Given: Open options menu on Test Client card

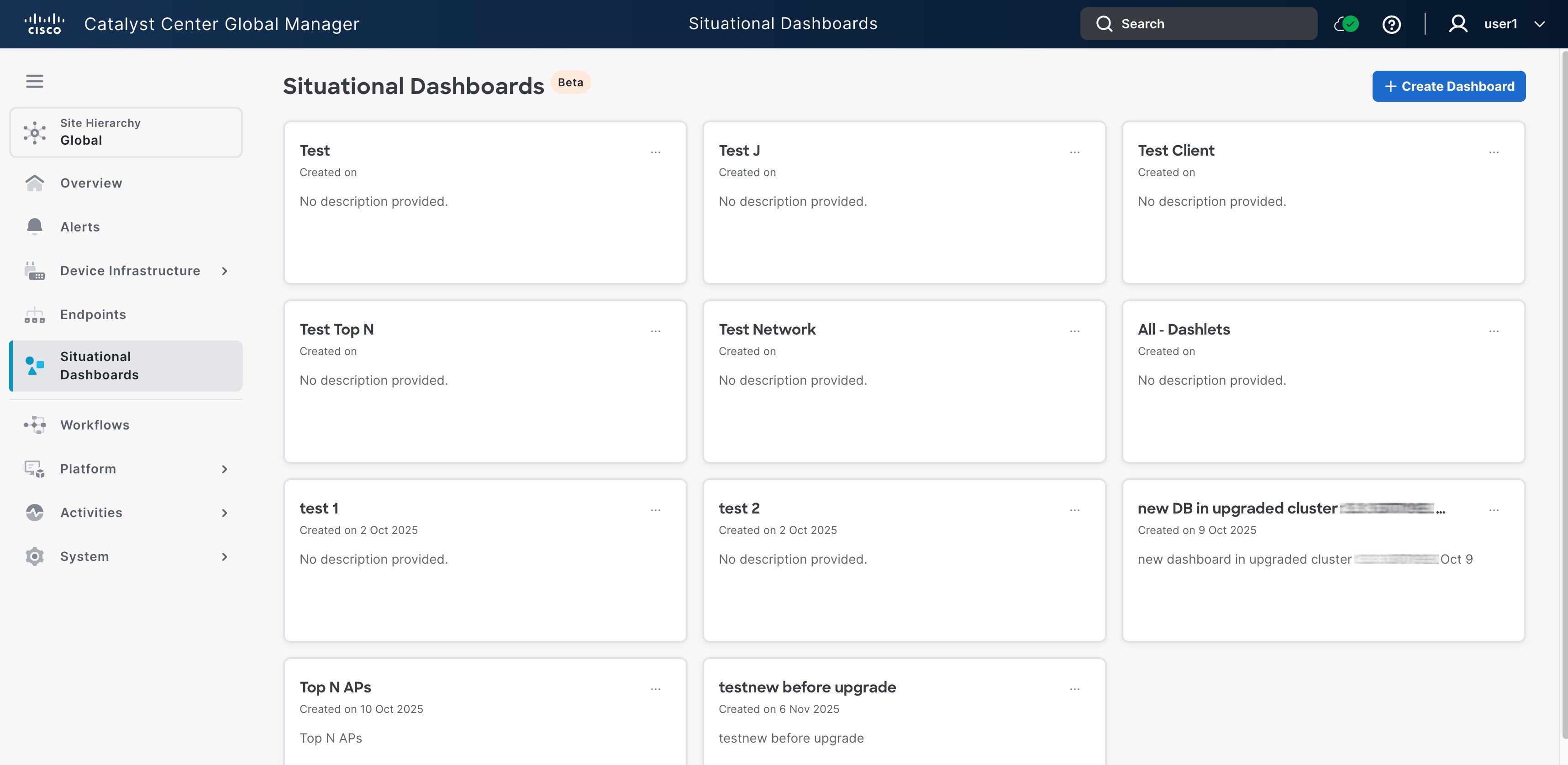Looking at the screenshot, I should 1494,152.
